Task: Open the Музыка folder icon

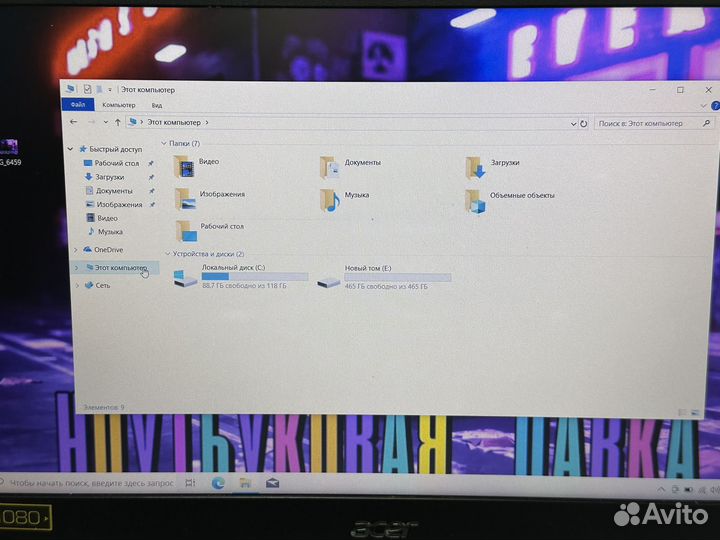Action: (x=330, y=200)
